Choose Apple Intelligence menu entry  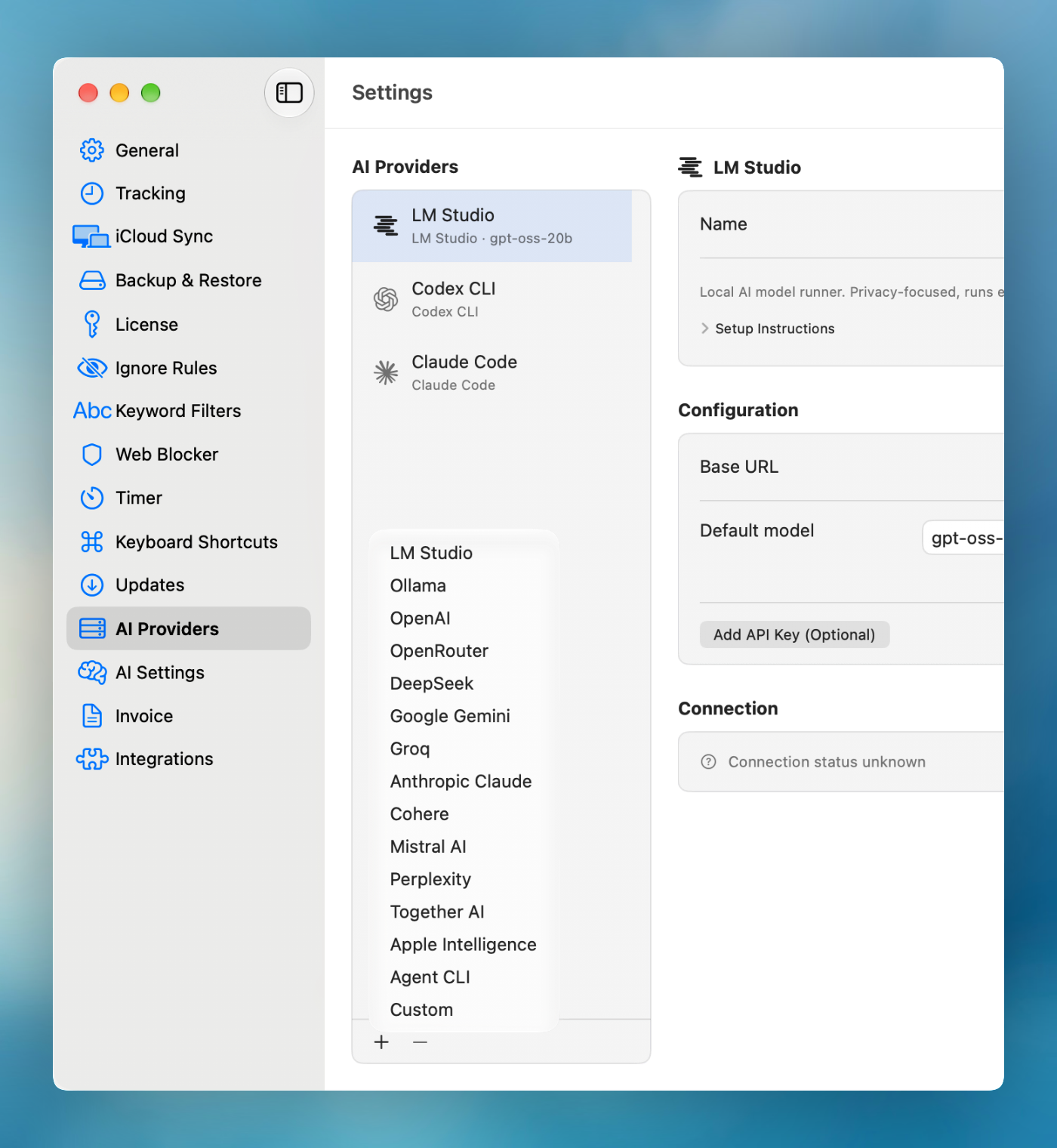pyautogui.click(x=464, y=944)
